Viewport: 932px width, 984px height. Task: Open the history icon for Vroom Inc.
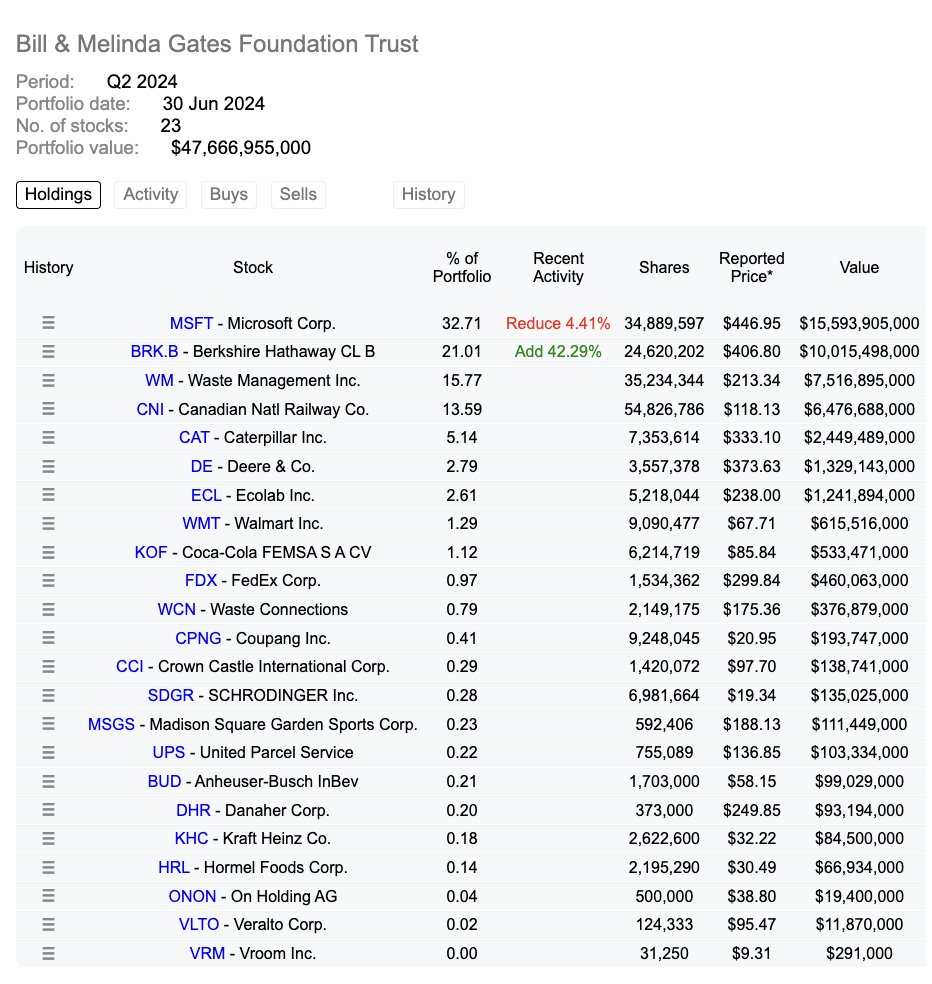[x=48, y=953]
